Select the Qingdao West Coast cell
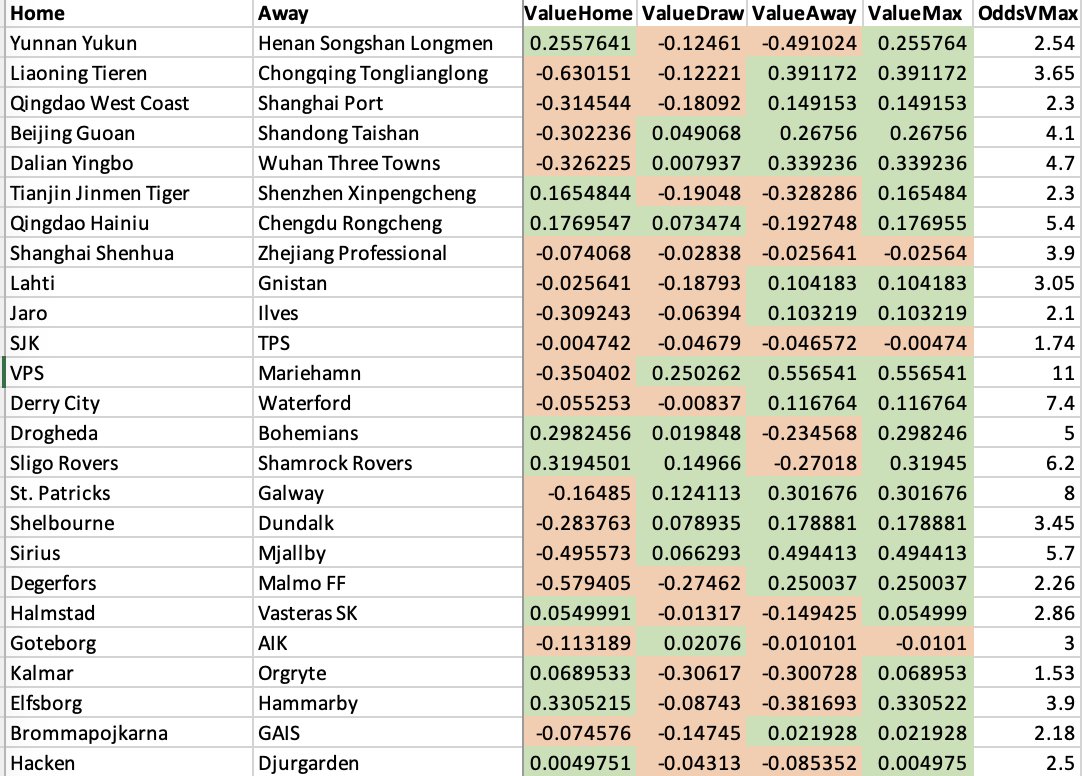The width and height of the screenshot is (1082, 776). click(129, 103)
